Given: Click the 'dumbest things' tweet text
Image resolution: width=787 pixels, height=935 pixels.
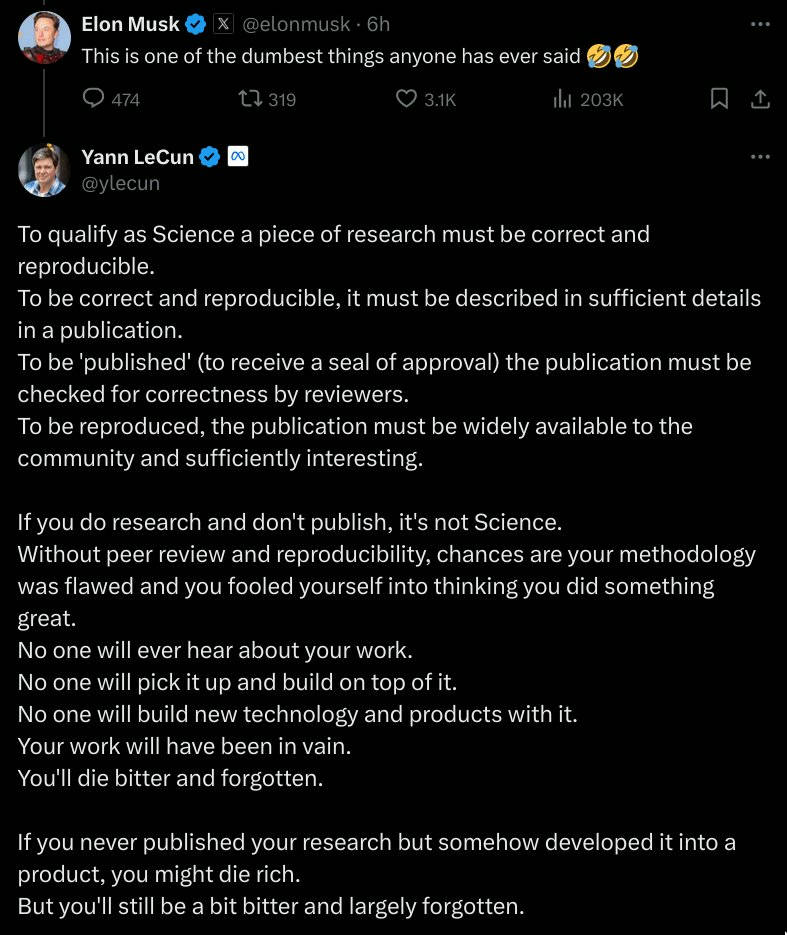Looking at the screenshot, I should coord(360,56).
